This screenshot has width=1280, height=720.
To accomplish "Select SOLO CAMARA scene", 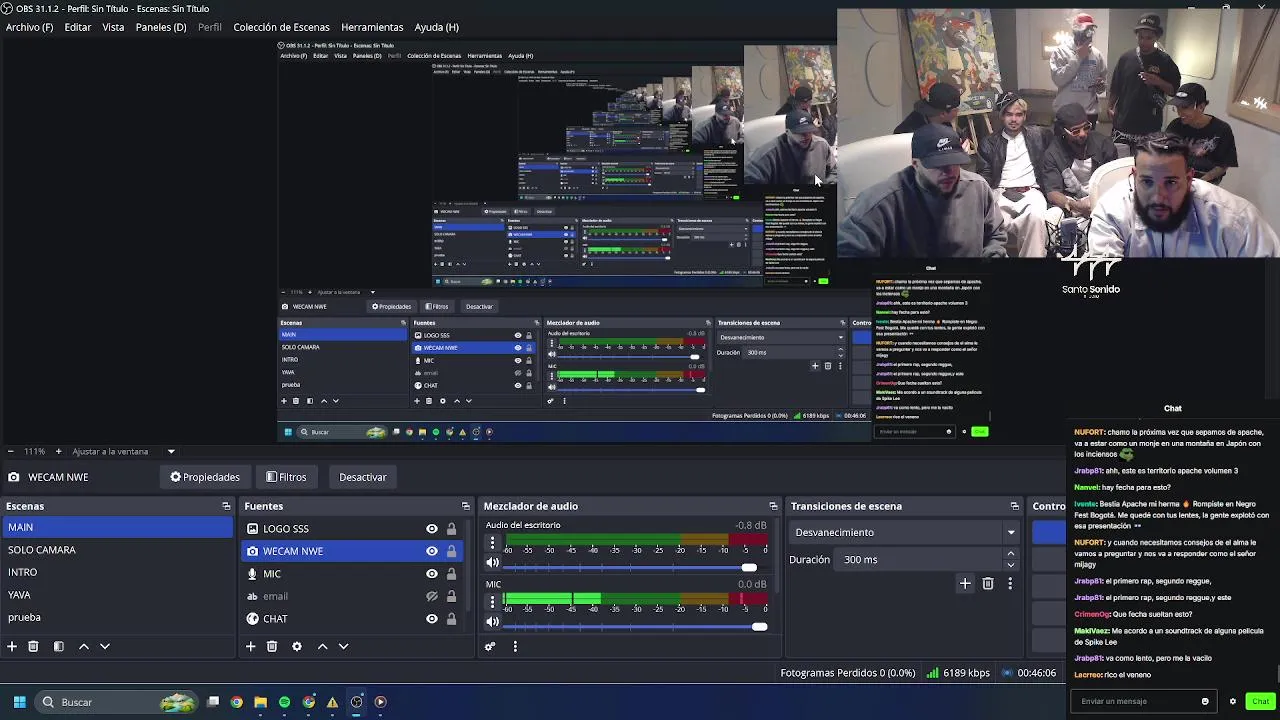I will tap(117, 550).
